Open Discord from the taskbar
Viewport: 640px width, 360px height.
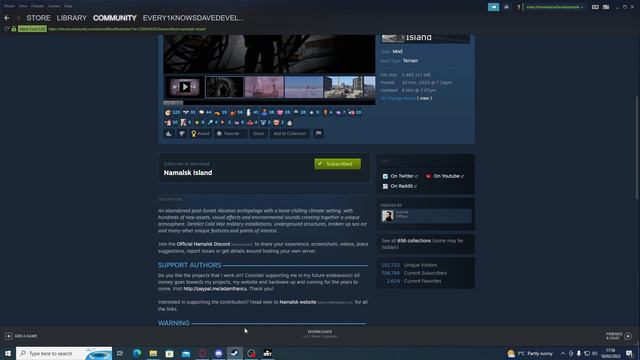[x=218, y=353]
